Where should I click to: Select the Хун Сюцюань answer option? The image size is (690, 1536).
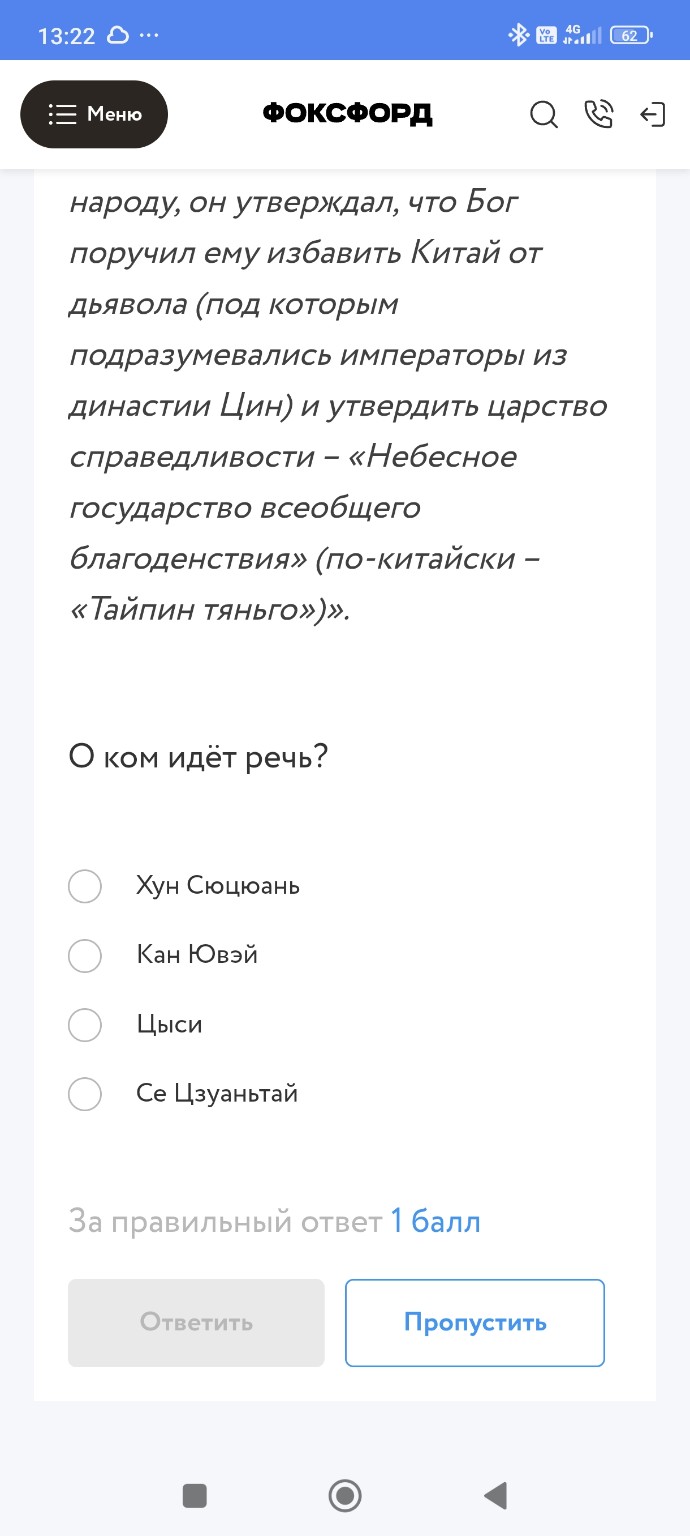[x=85, y=886]
